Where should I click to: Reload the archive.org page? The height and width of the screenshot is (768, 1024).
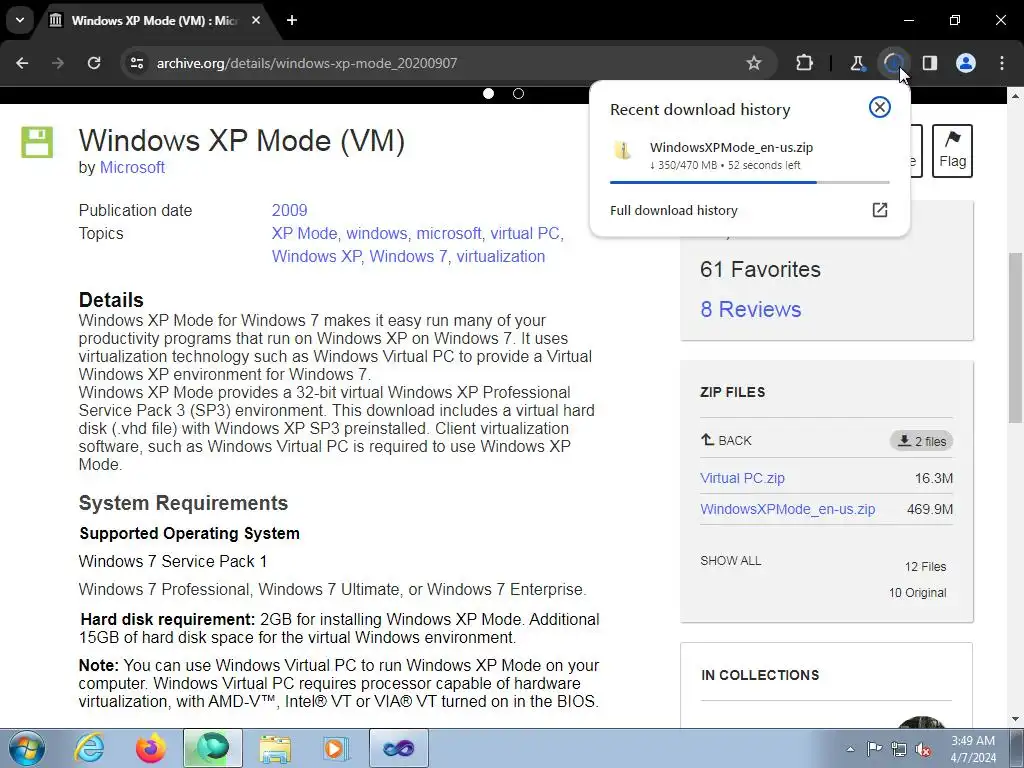(94, 63)
